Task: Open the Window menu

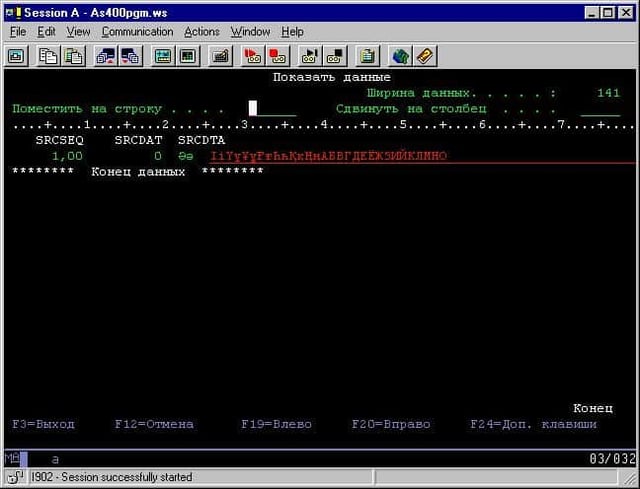Action: 251,32
